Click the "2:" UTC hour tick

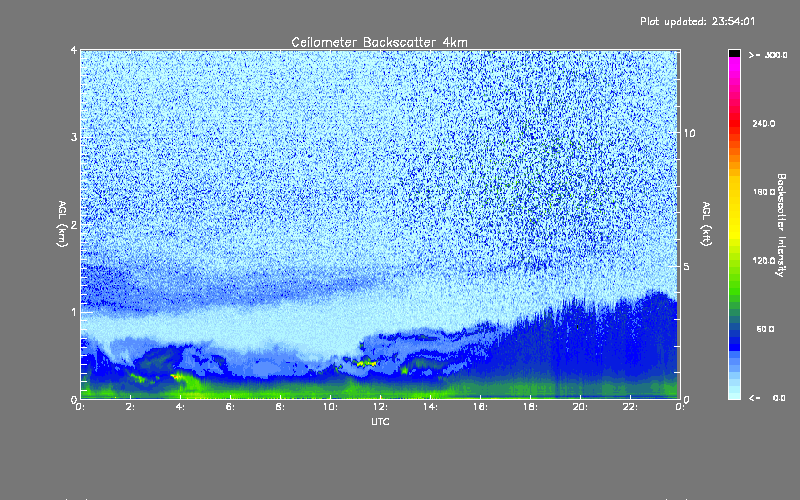pyautogui.click(x=131, y=407)
